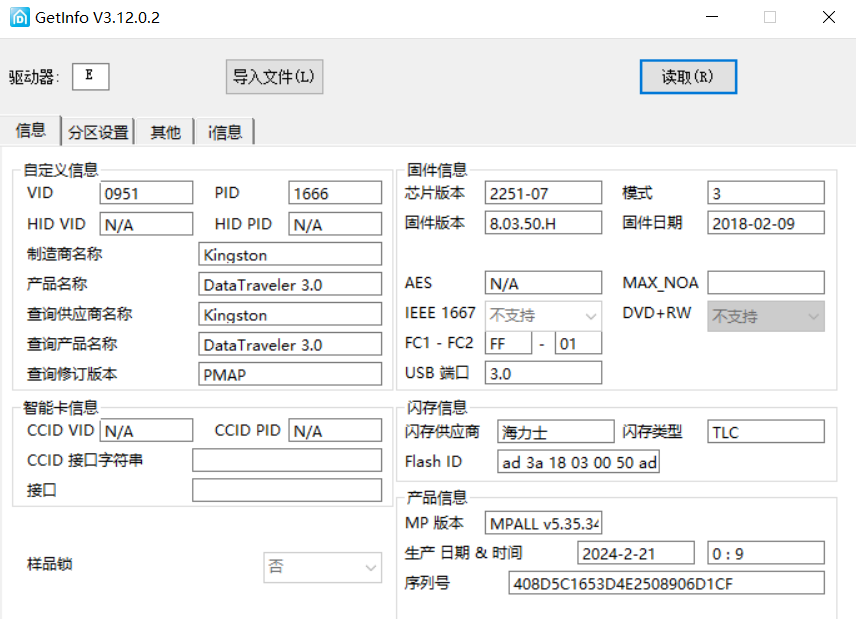Viewport: 856px width, 619px height.
Task: Click the USB 端口 field 3.0
Action: [x=543, y=373]
